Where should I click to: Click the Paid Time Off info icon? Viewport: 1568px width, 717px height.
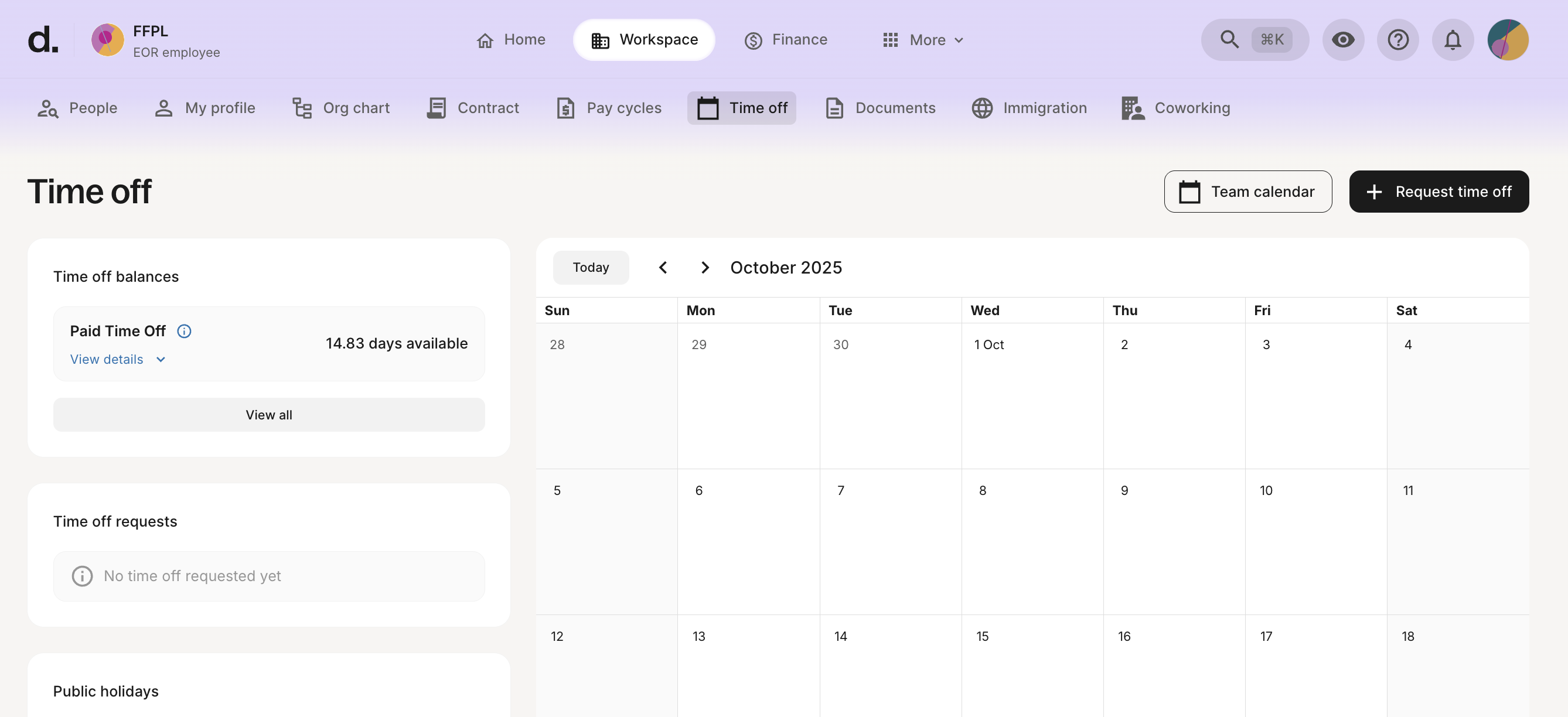click(x=184, y=331)
